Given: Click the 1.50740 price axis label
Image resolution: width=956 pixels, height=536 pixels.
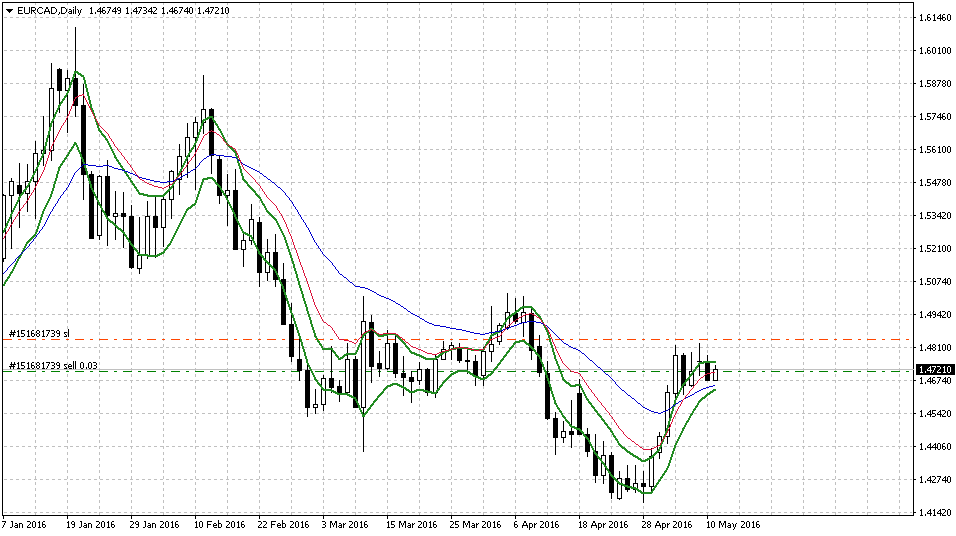Looking at the screenshot, I should coord(935,281).
